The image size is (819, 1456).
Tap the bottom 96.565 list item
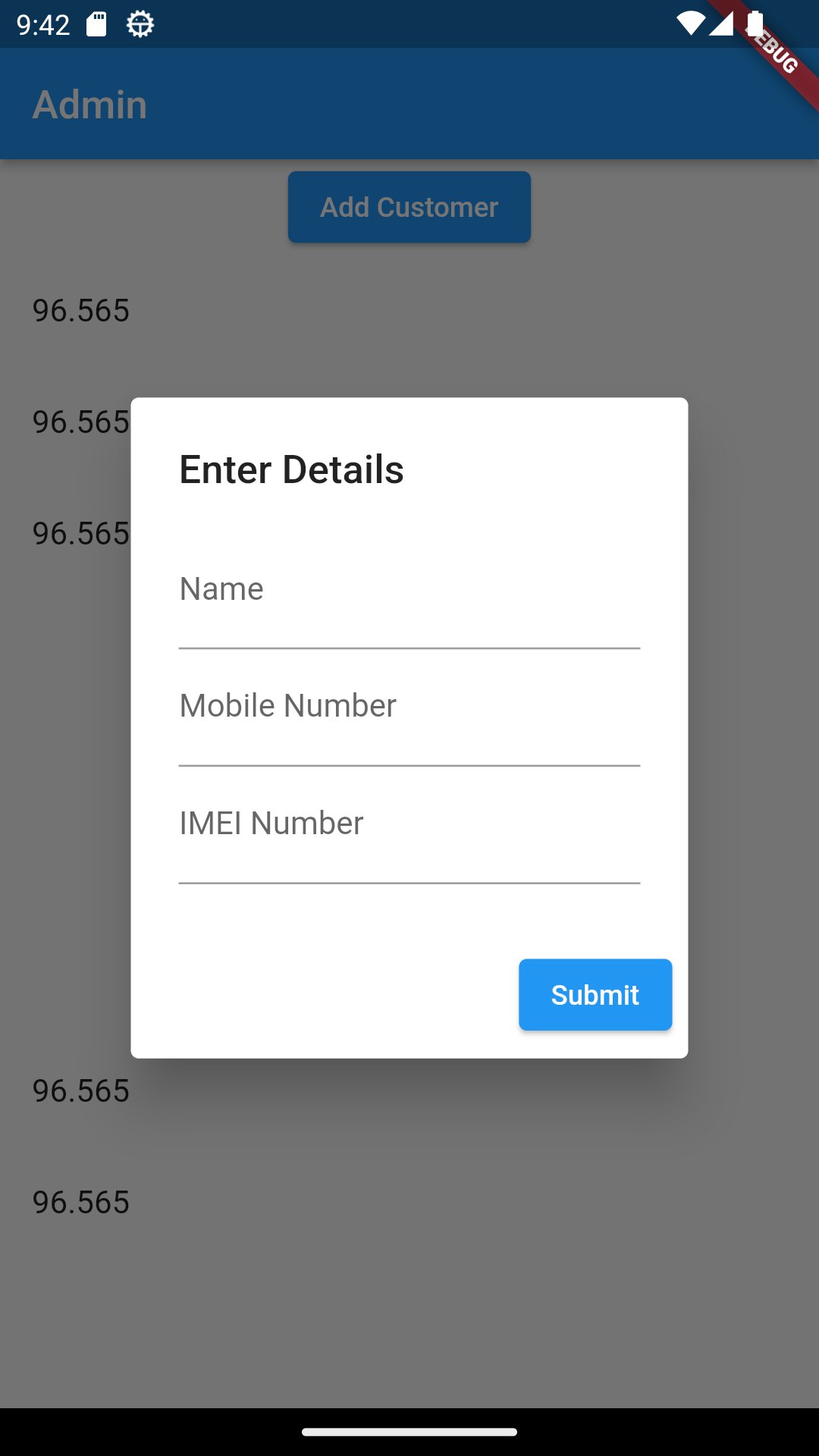(x=80, y=1200)
